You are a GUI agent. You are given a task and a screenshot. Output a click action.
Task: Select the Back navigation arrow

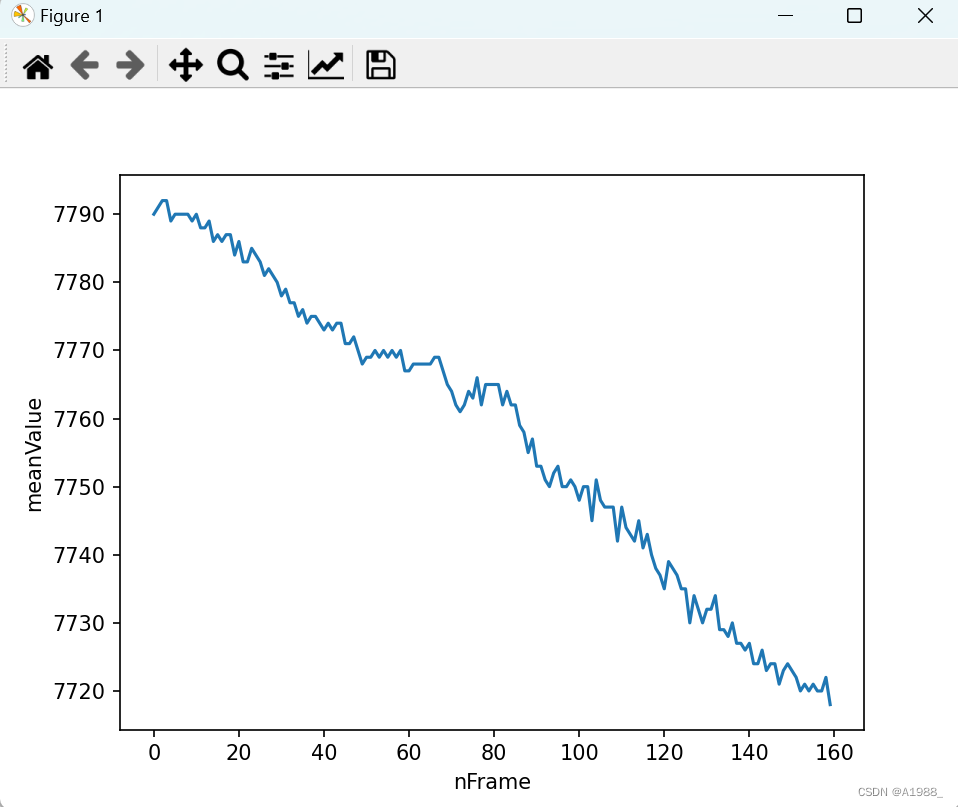point(84,64)
